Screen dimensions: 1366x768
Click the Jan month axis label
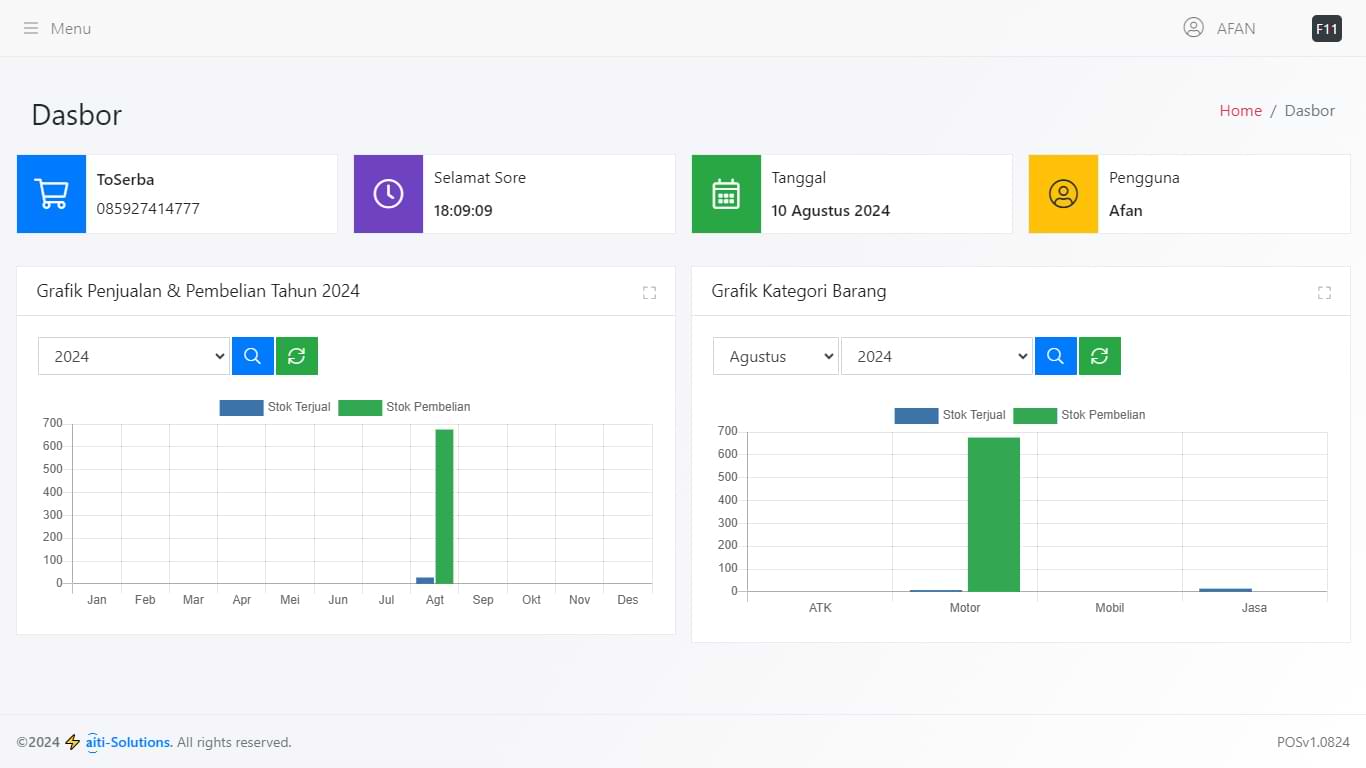(x=97, y=600)
